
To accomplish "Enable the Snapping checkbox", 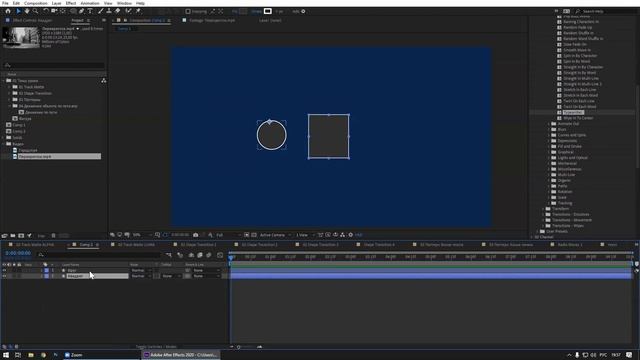I will point(188,11).
